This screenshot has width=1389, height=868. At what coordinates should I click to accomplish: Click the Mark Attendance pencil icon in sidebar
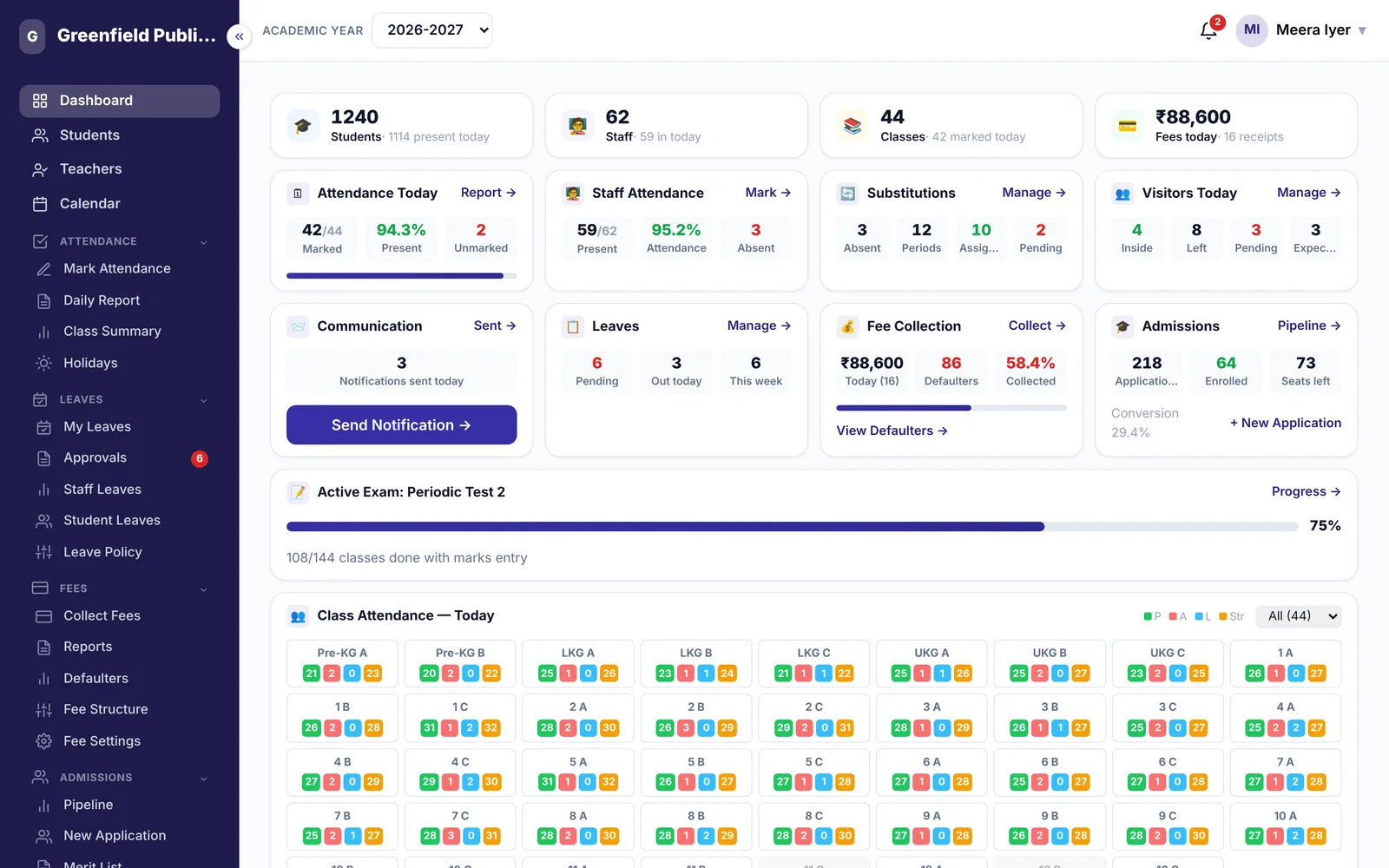tap(43, 269)
